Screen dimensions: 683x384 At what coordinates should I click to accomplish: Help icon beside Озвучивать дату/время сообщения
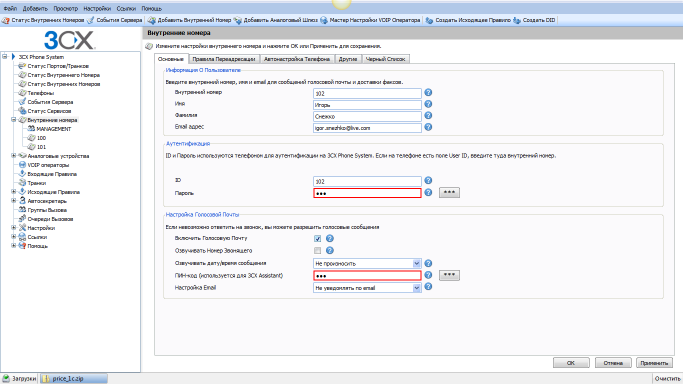(x=428, y=263)
